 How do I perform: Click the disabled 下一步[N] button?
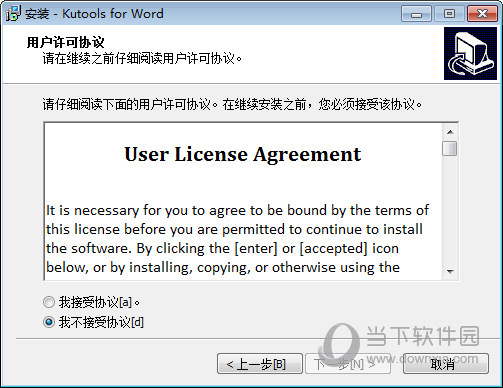pyautogui.click(x=348, y=364)
